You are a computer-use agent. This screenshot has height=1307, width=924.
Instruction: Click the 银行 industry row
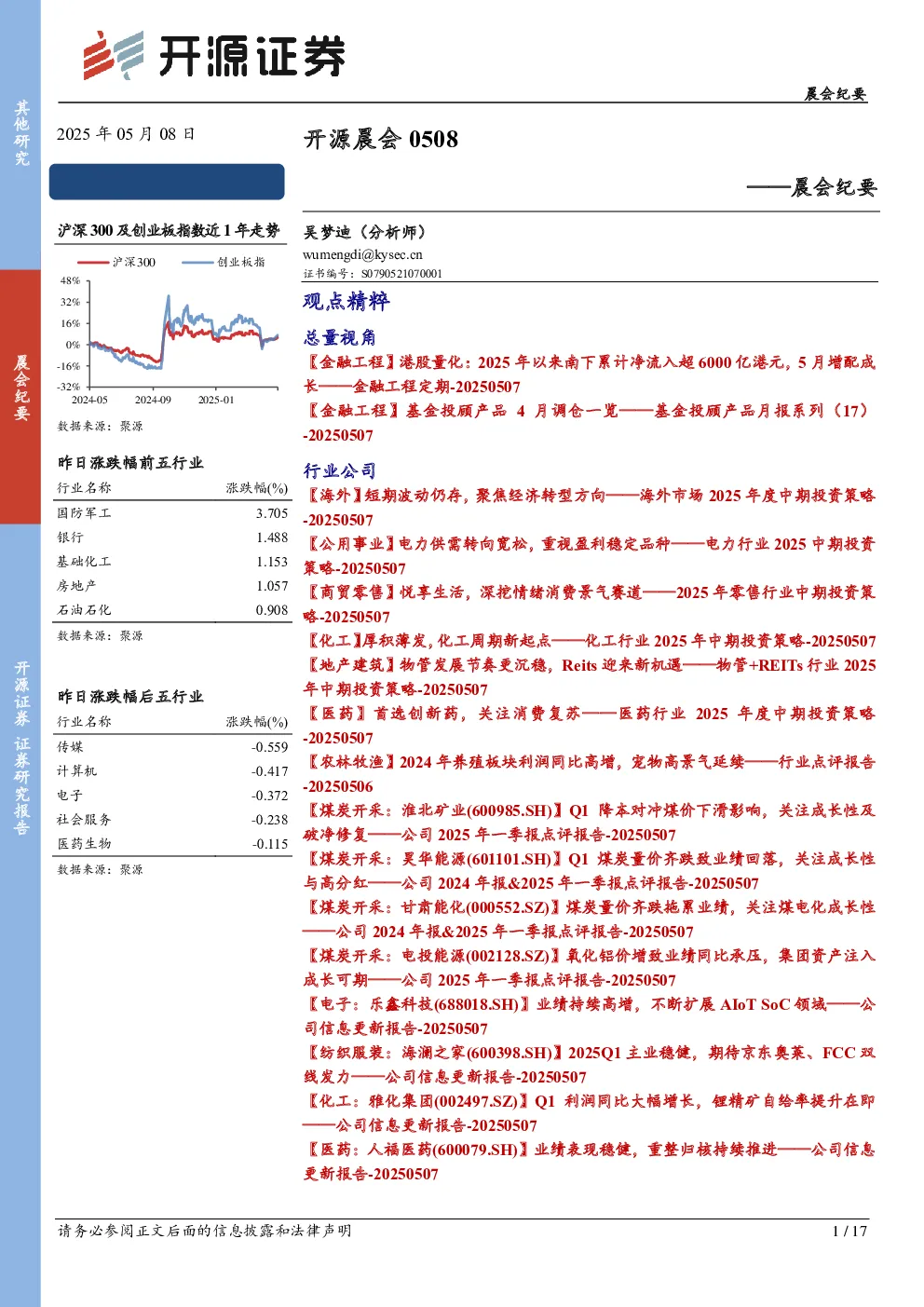click(172, 538)
